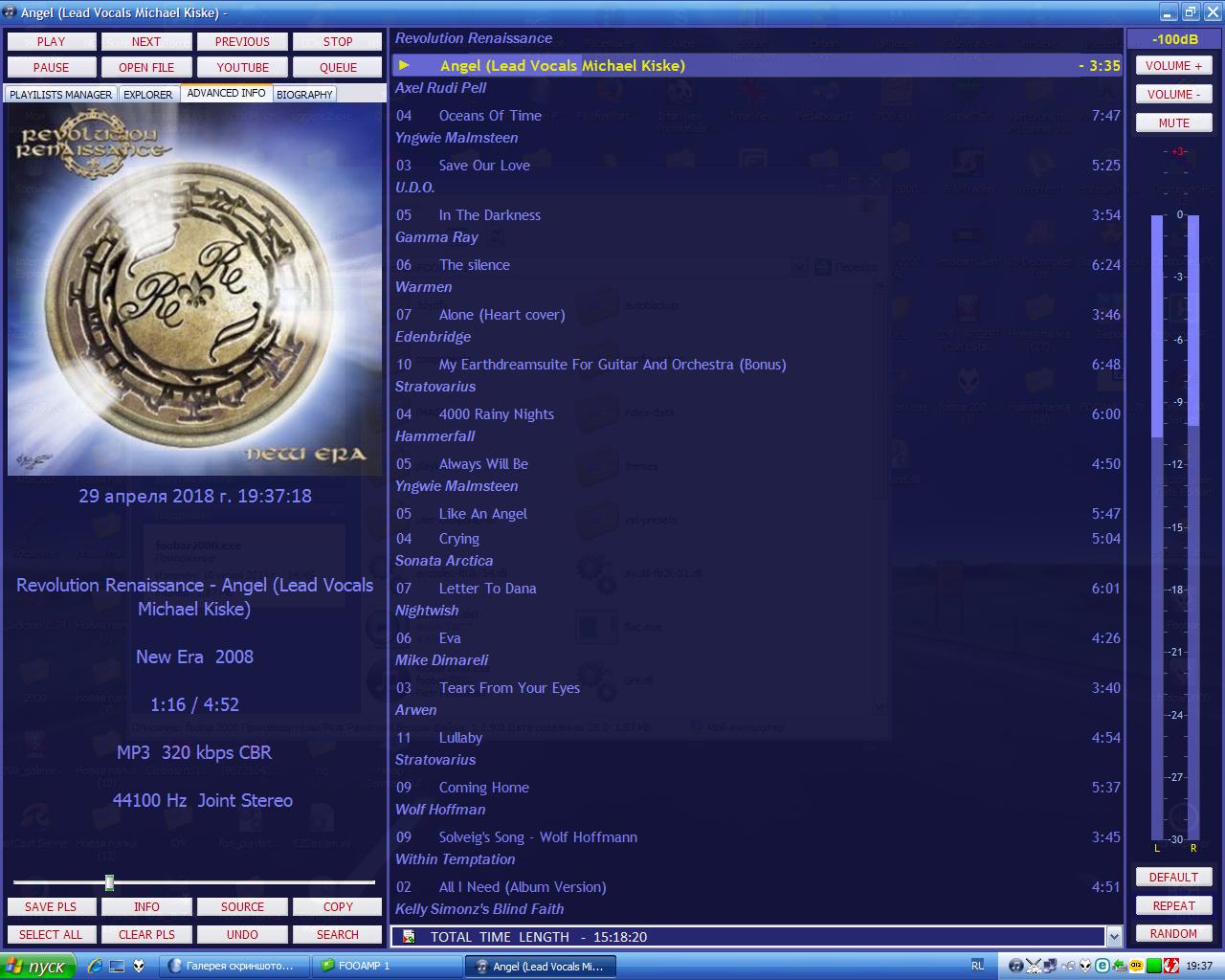Select track '4000 Rainy Nights'
The height and width of the screenshot is (980, 1225).
tap(757, 413)
